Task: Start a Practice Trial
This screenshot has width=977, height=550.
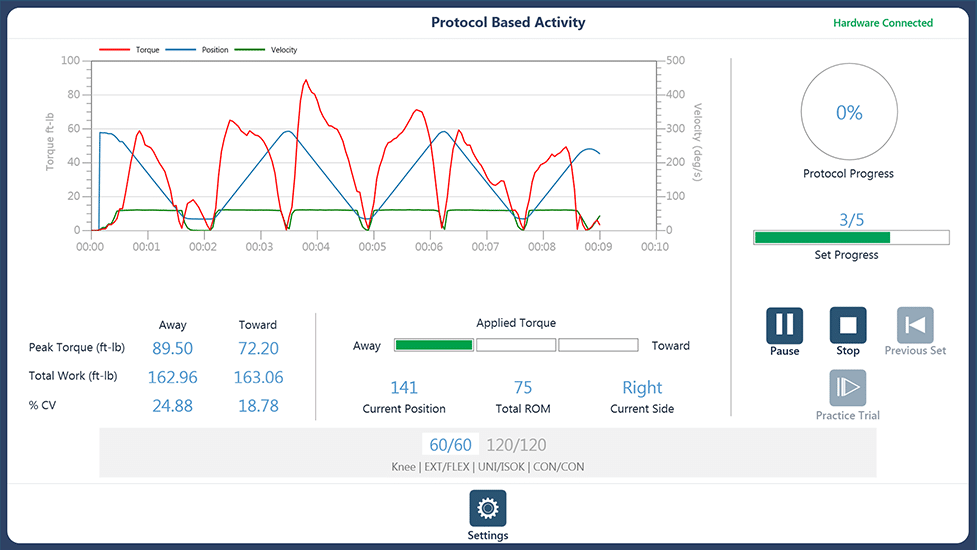Action: coord(847,388)
